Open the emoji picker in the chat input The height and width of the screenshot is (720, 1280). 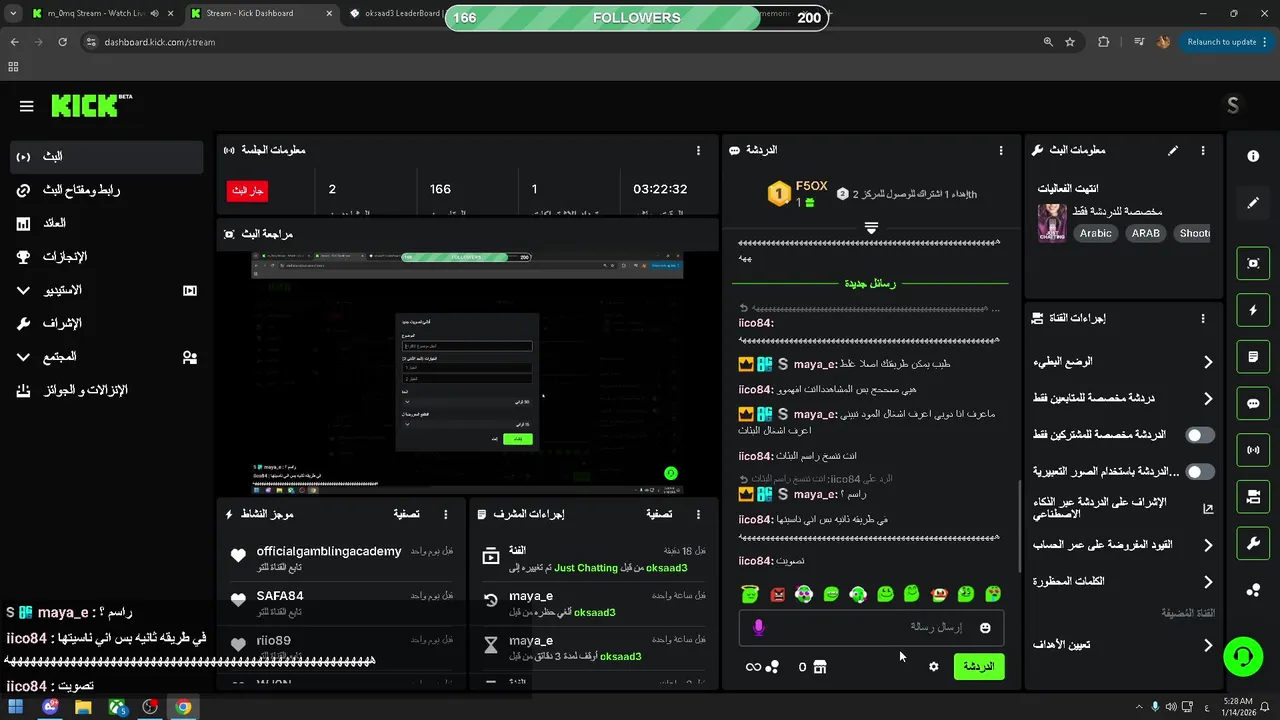click(x=985, y=628)
